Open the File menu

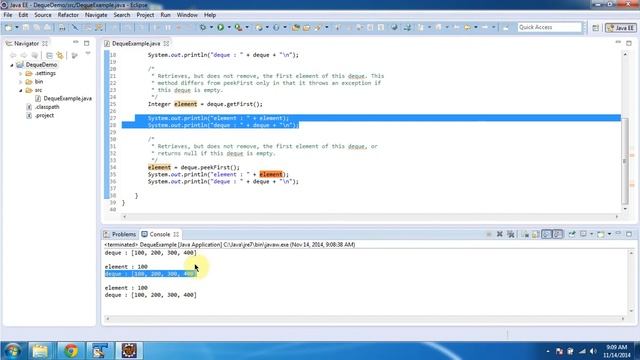(x=8, y=15)
